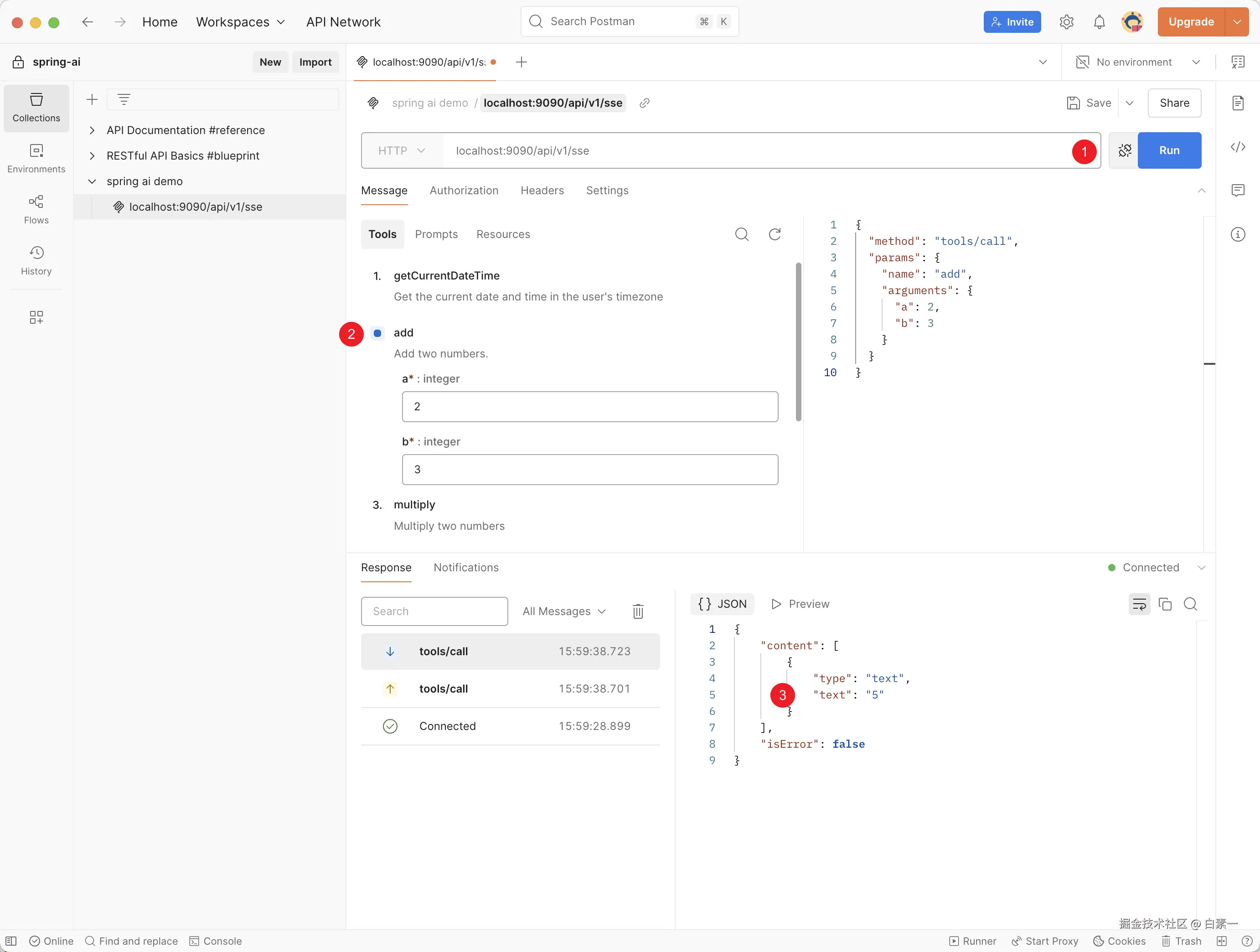Image resolution: width=1260 pixels, height=952 pixels.
Task: Click the b integer input field
Action: coord(589,470)
